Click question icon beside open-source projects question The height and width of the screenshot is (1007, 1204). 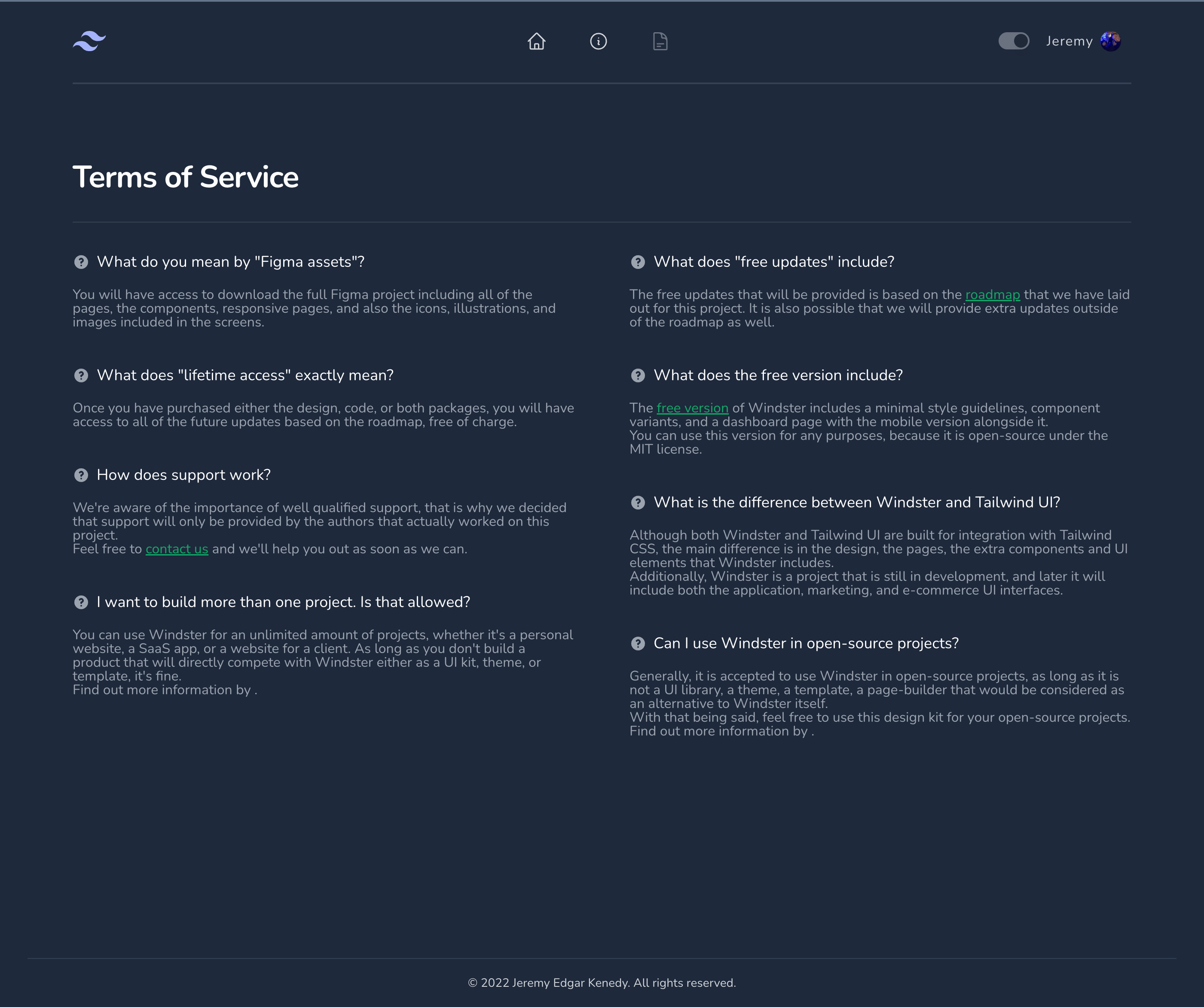tap(638, 644)
